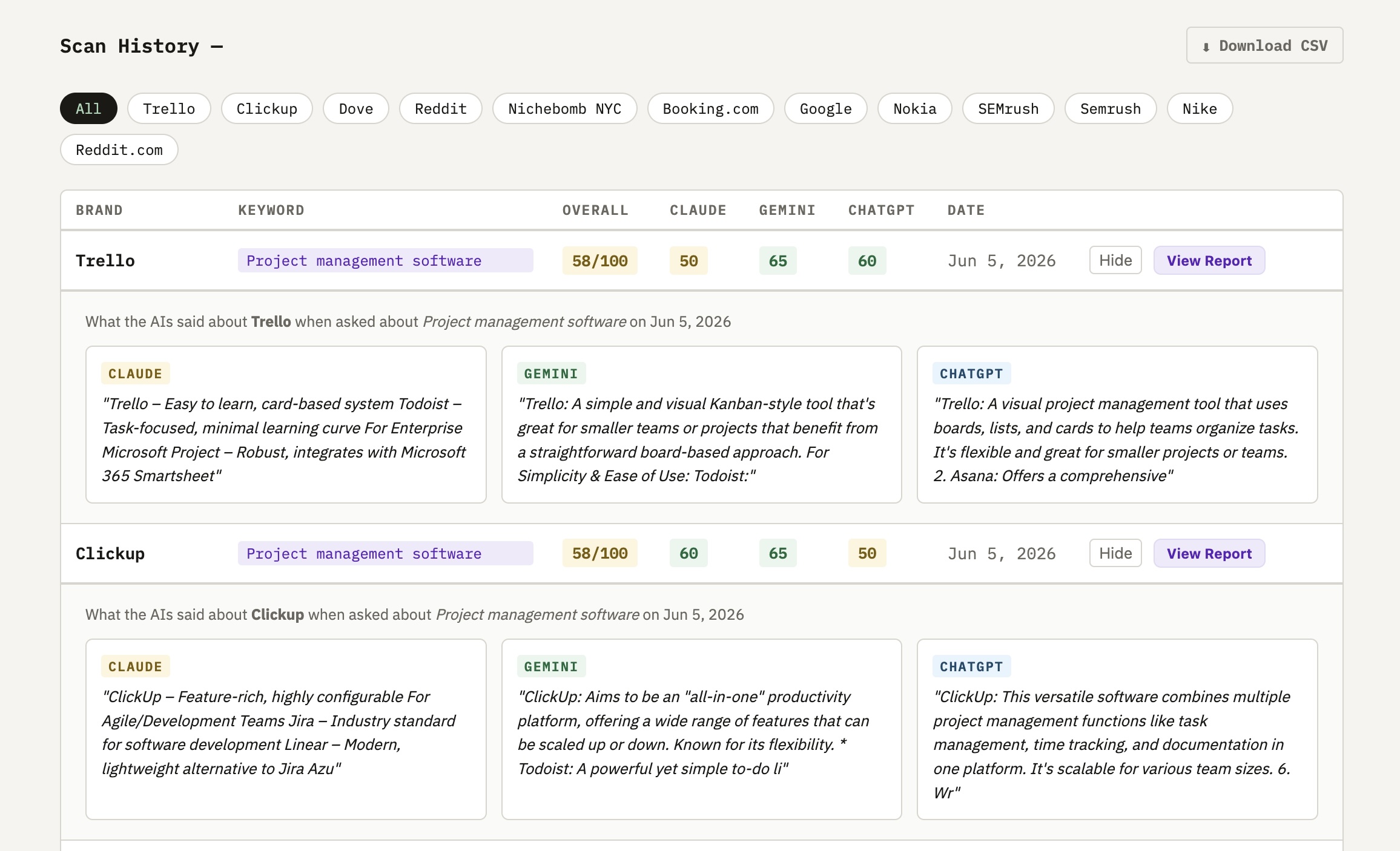Click the OVERALL column header

[595, 211]
